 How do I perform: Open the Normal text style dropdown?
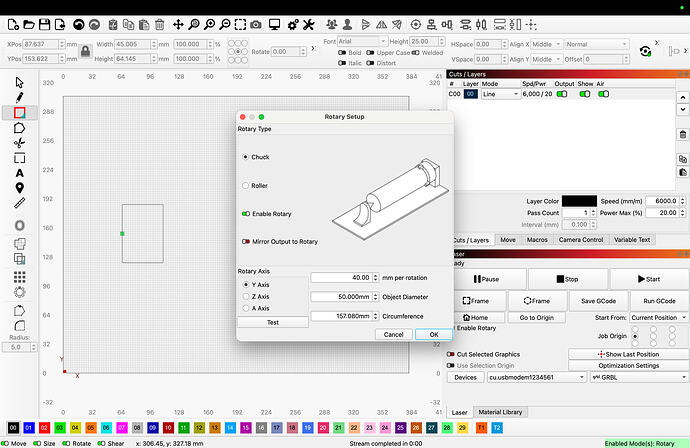pyautogui.click(x=597, y=44)
